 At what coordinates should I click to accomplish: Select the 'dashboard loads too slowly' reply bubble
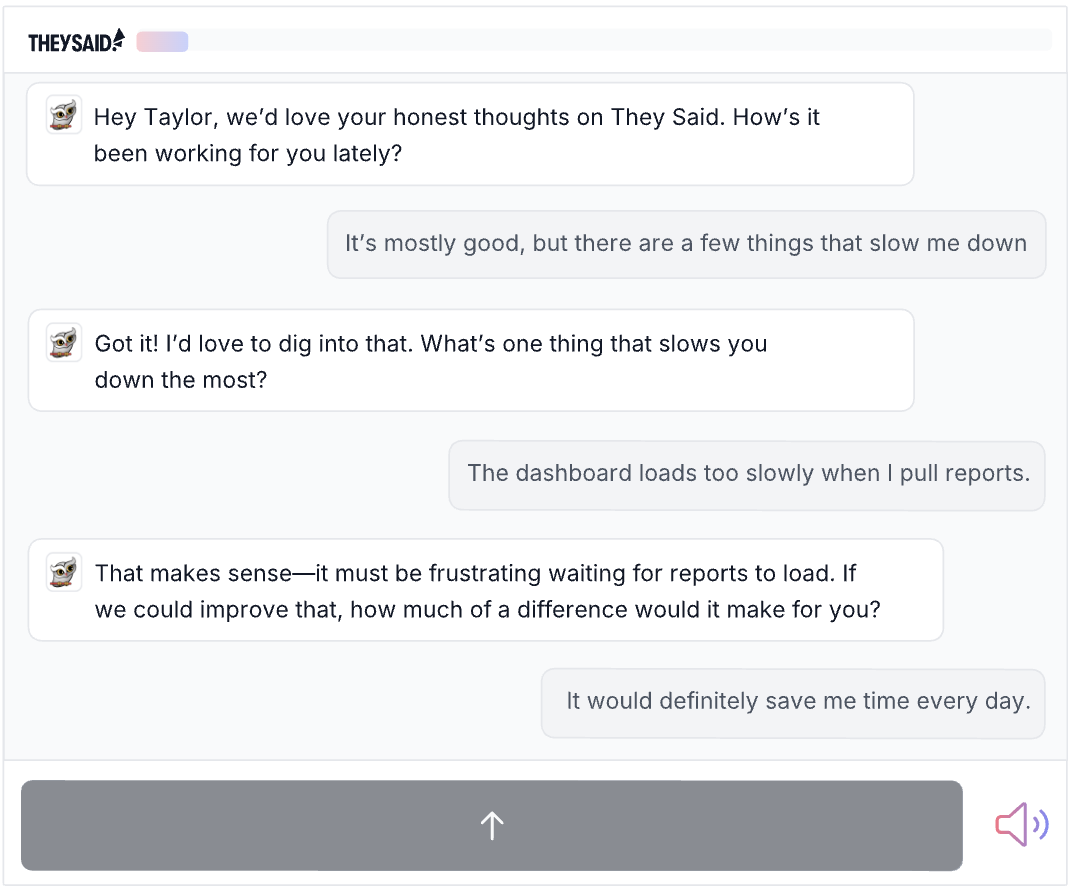(747, 474)
